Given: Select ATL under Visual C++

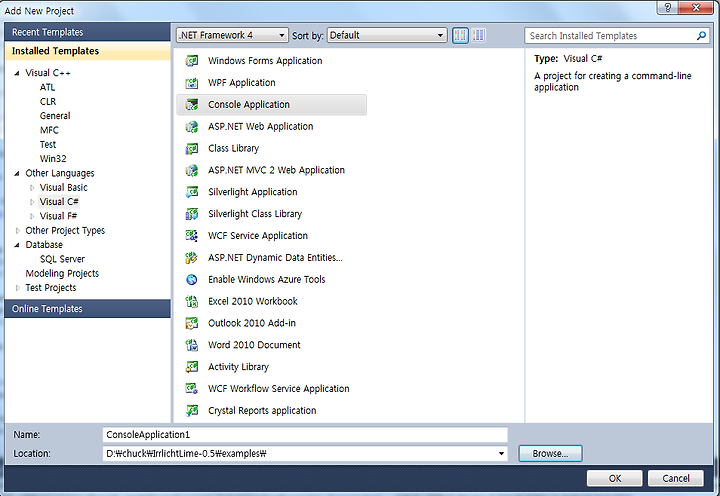Looking at the screenshot, I should (47, 87).
